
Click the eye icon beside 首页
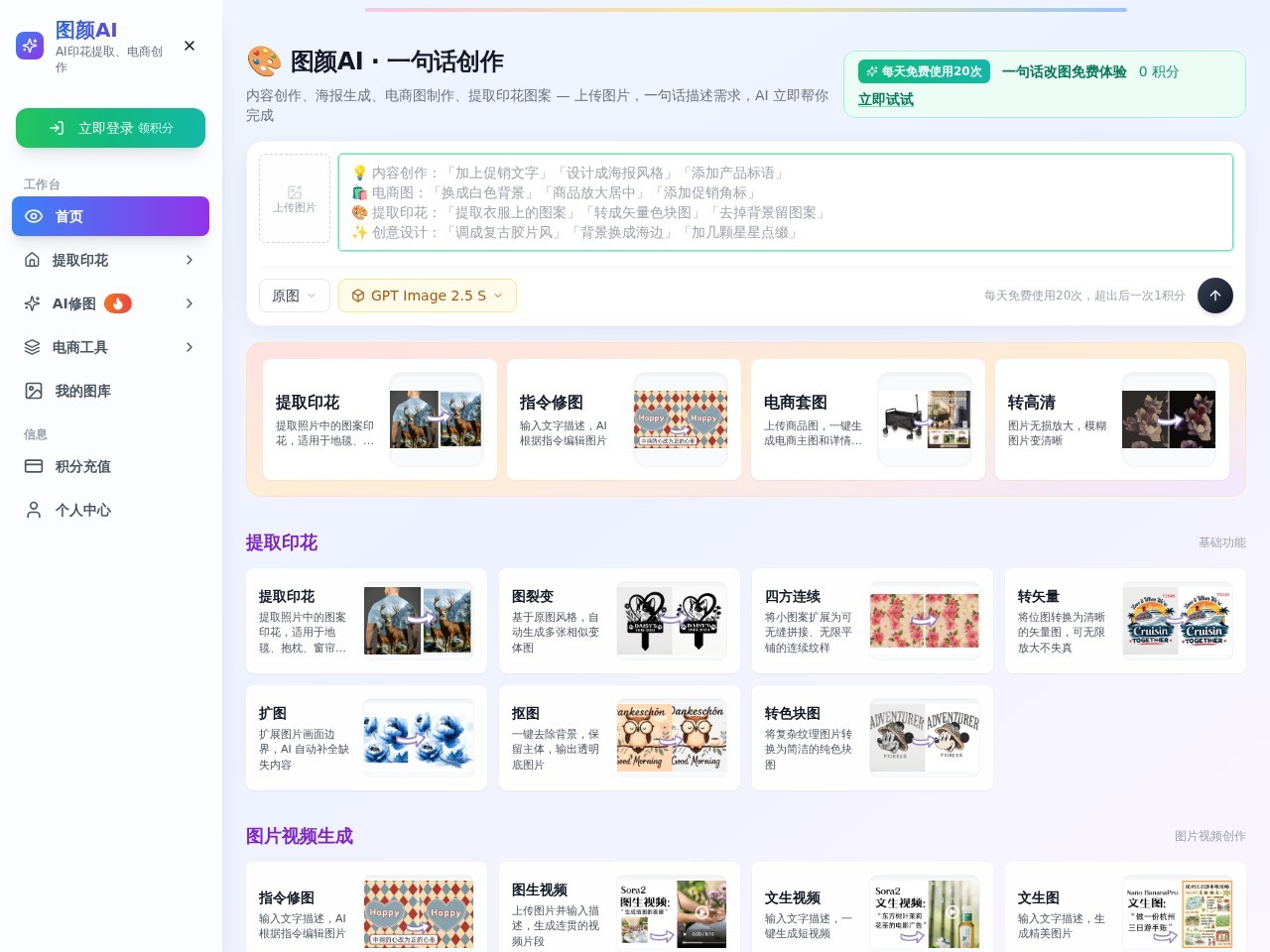[x=34, y=216]
